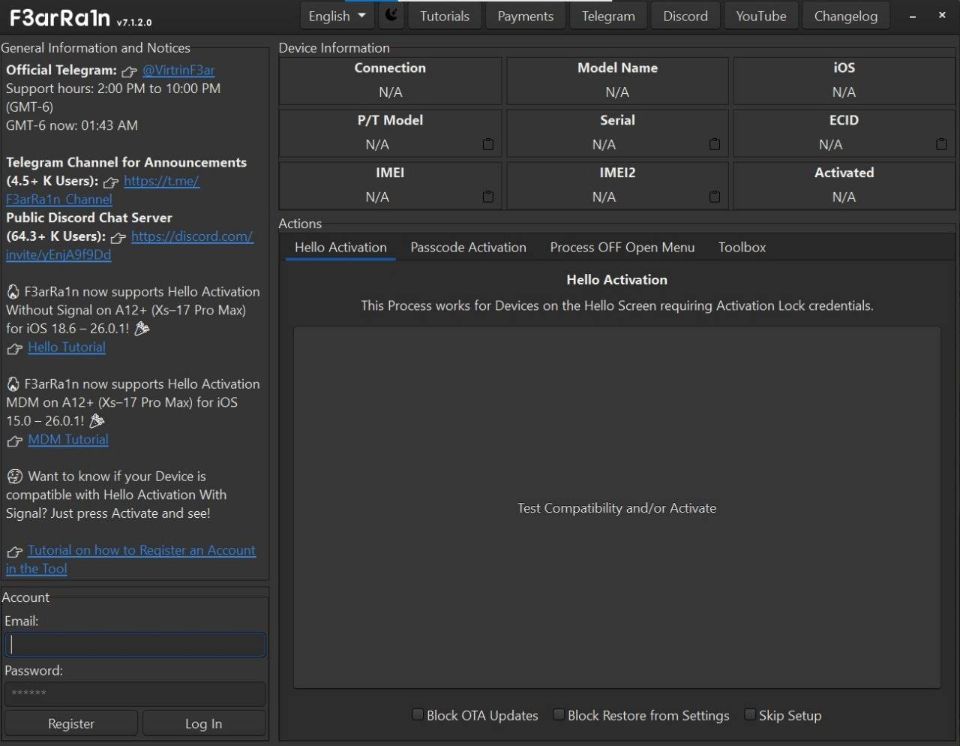
Task: Click the iOS N/A value
Action: tap(844, 92)
